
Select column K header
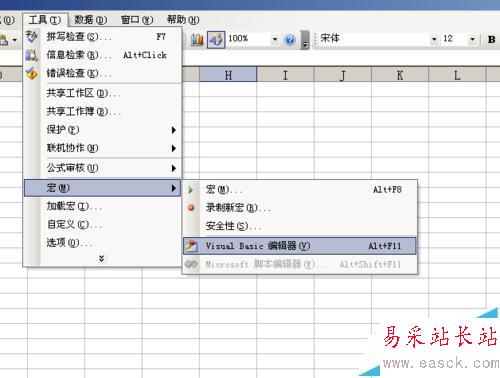400,75
